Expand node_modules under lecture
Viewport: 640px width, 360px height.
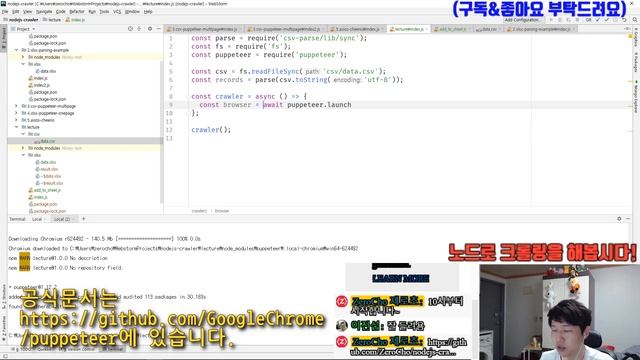pos(23,148)
